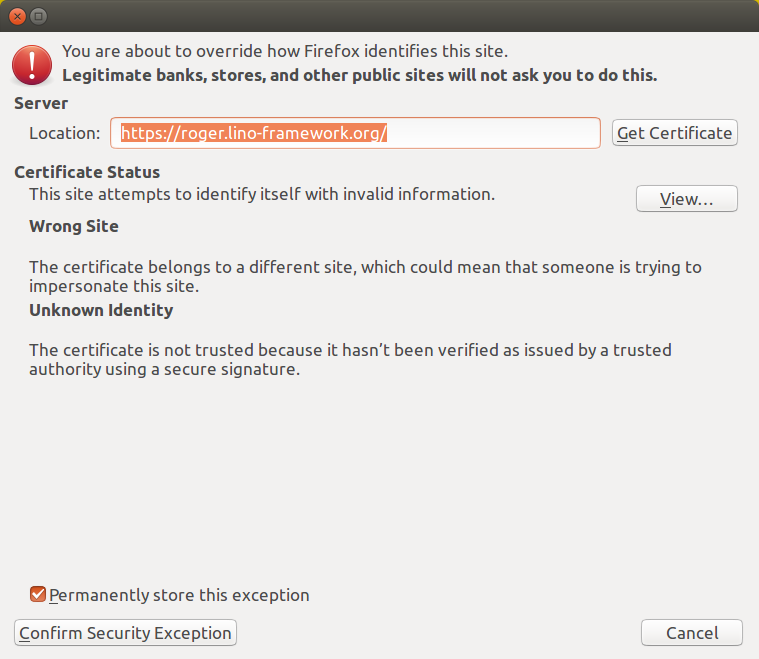
Task: Uncheck Permanently store this exception checkbox
Action: pyautogui.click(x=38, y=594)
